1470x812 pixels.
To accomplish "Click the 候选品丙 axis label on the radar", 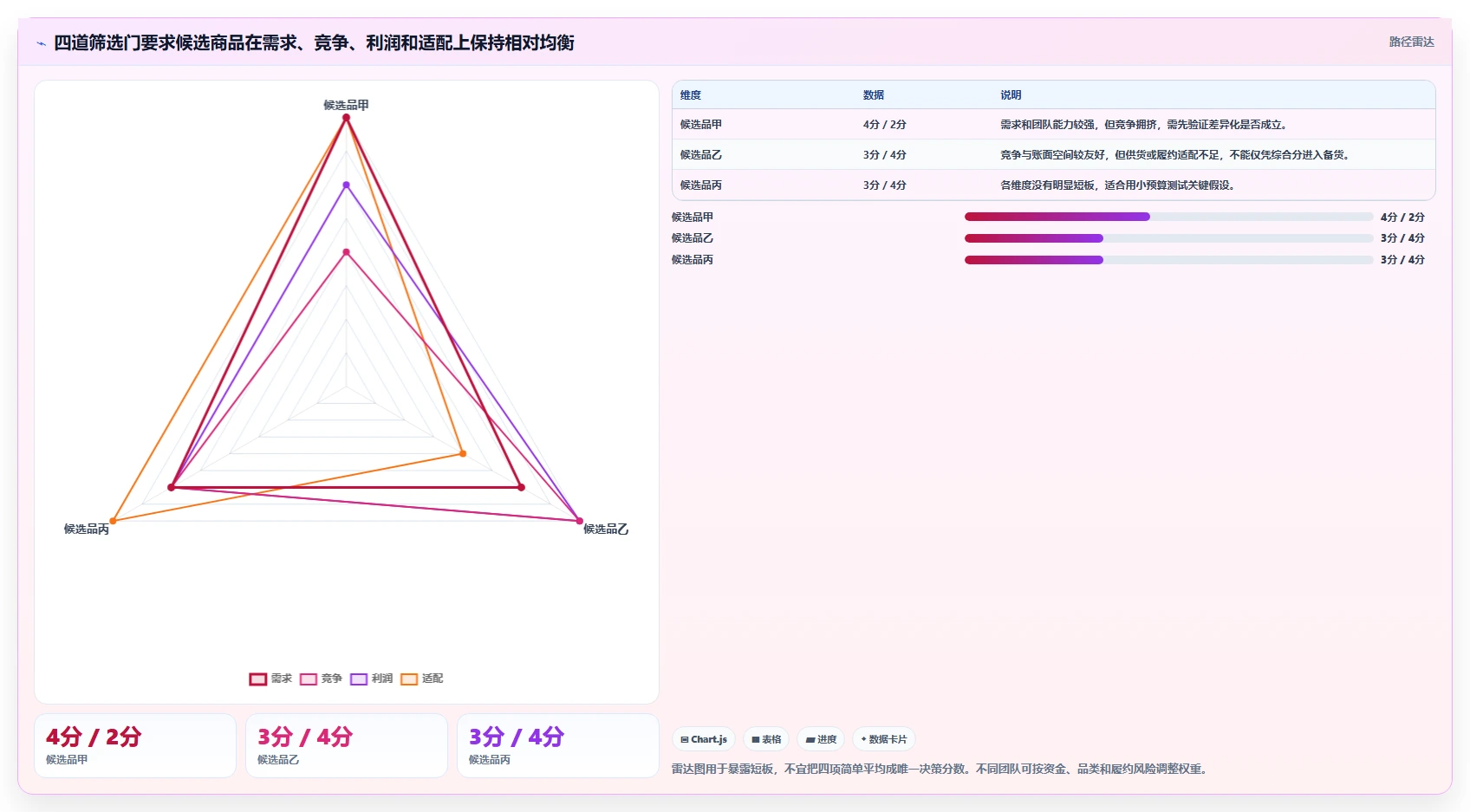I will (87, 529).
